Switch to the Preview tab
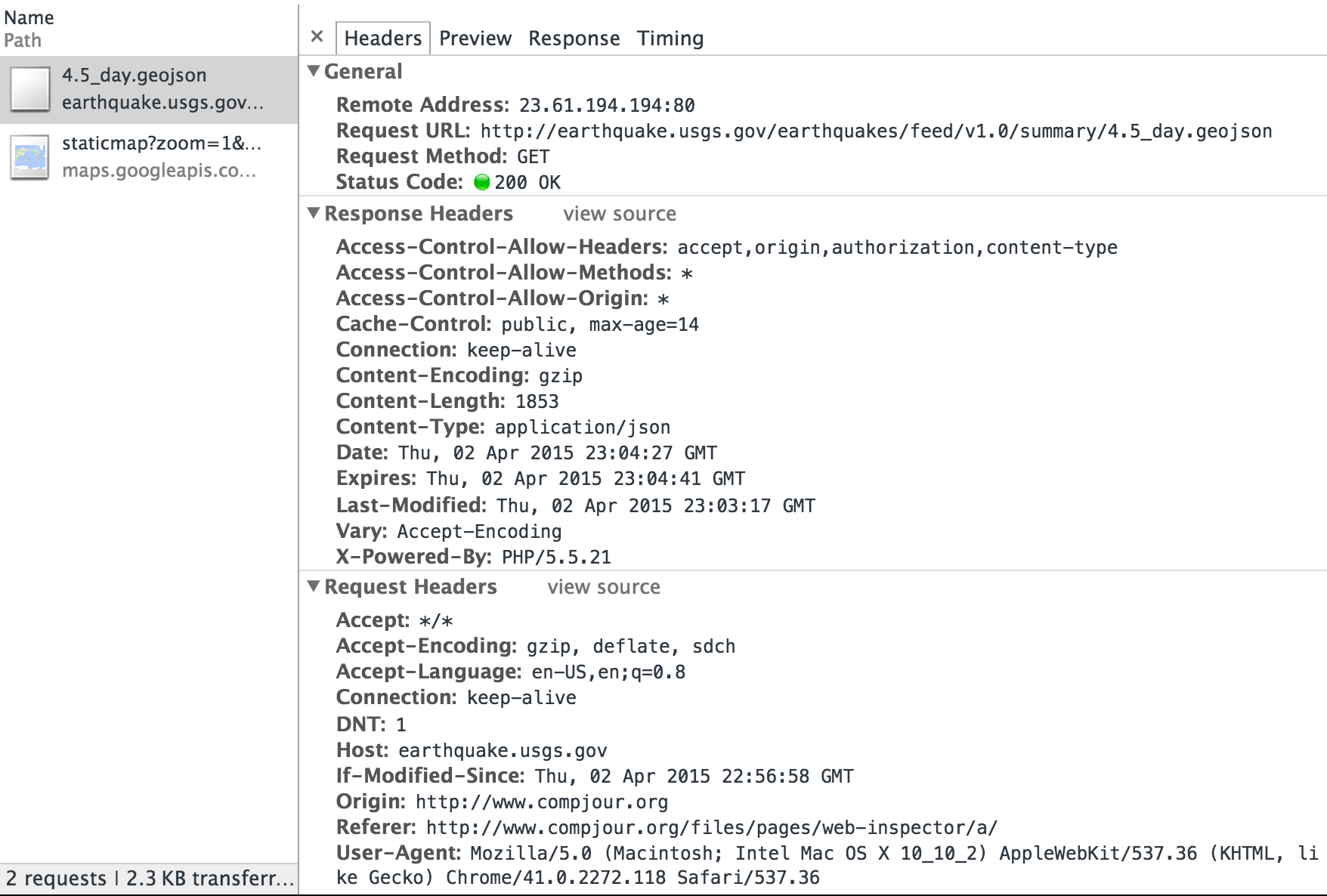Viewport: 1327px width, 896px height. click(475, 39)
